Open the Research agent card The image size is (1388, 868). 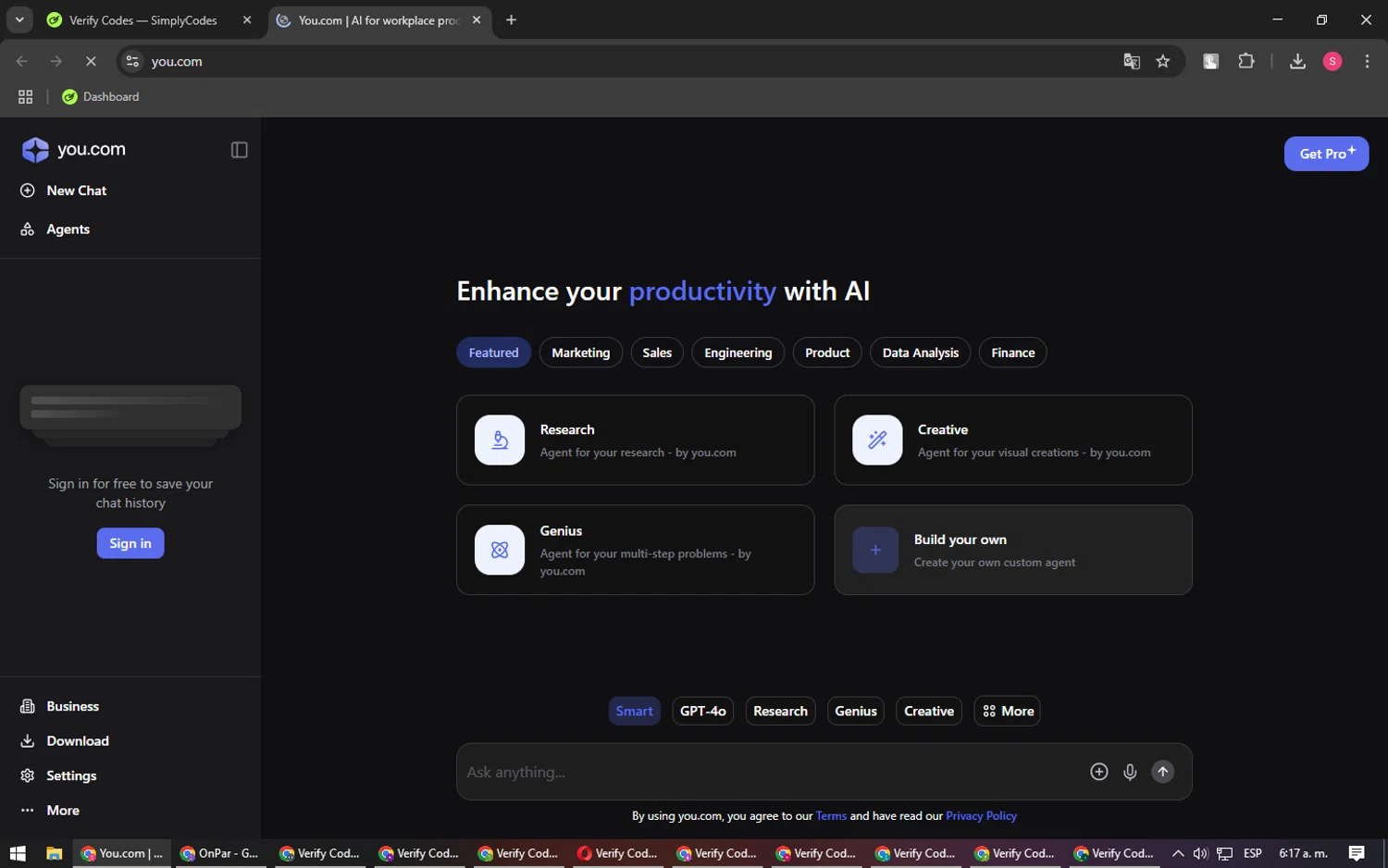[636, 440]
